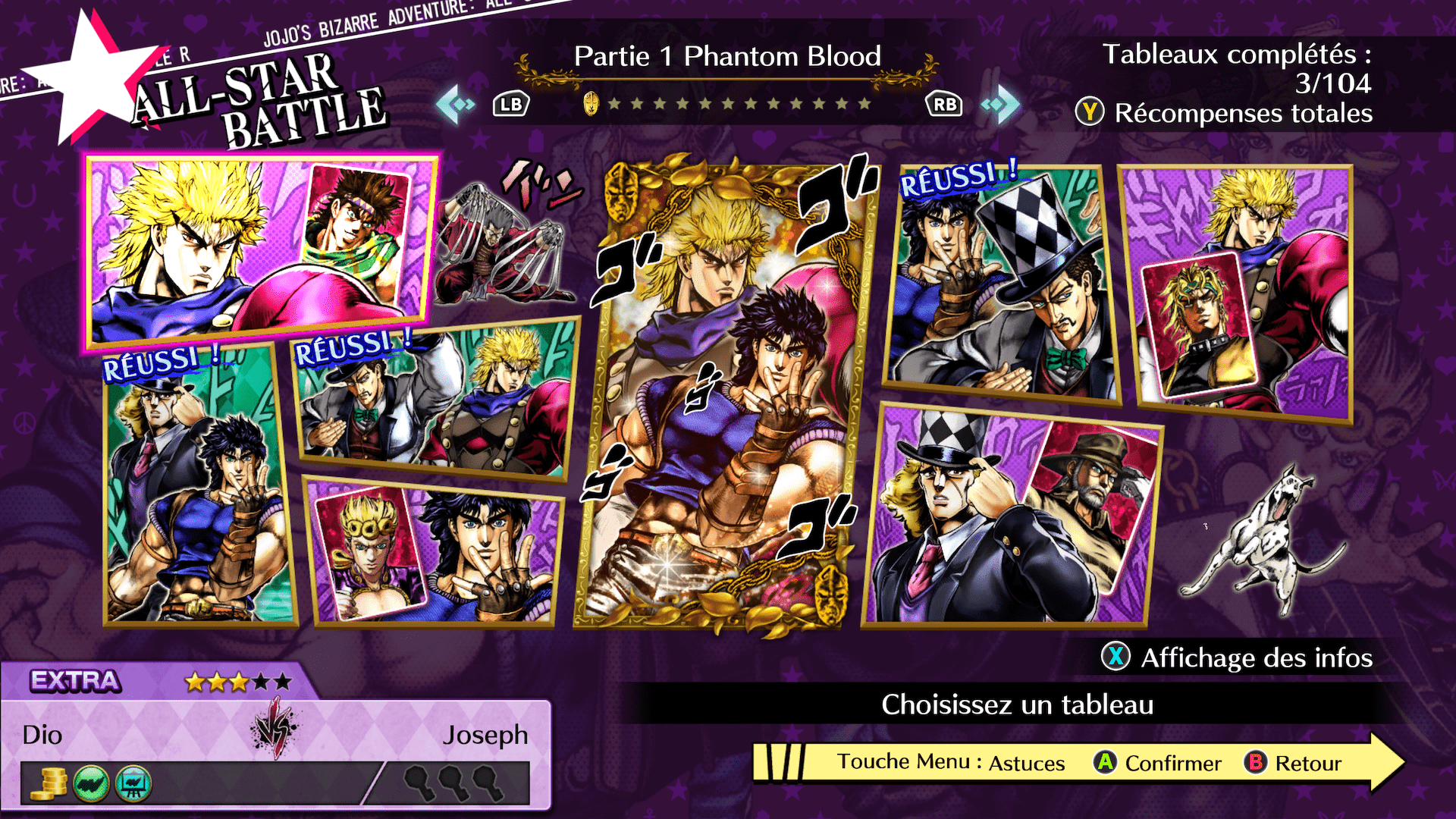Click the RB shoulder button icon
This screenshot has height=819, width=1456.
pos(944,105)
